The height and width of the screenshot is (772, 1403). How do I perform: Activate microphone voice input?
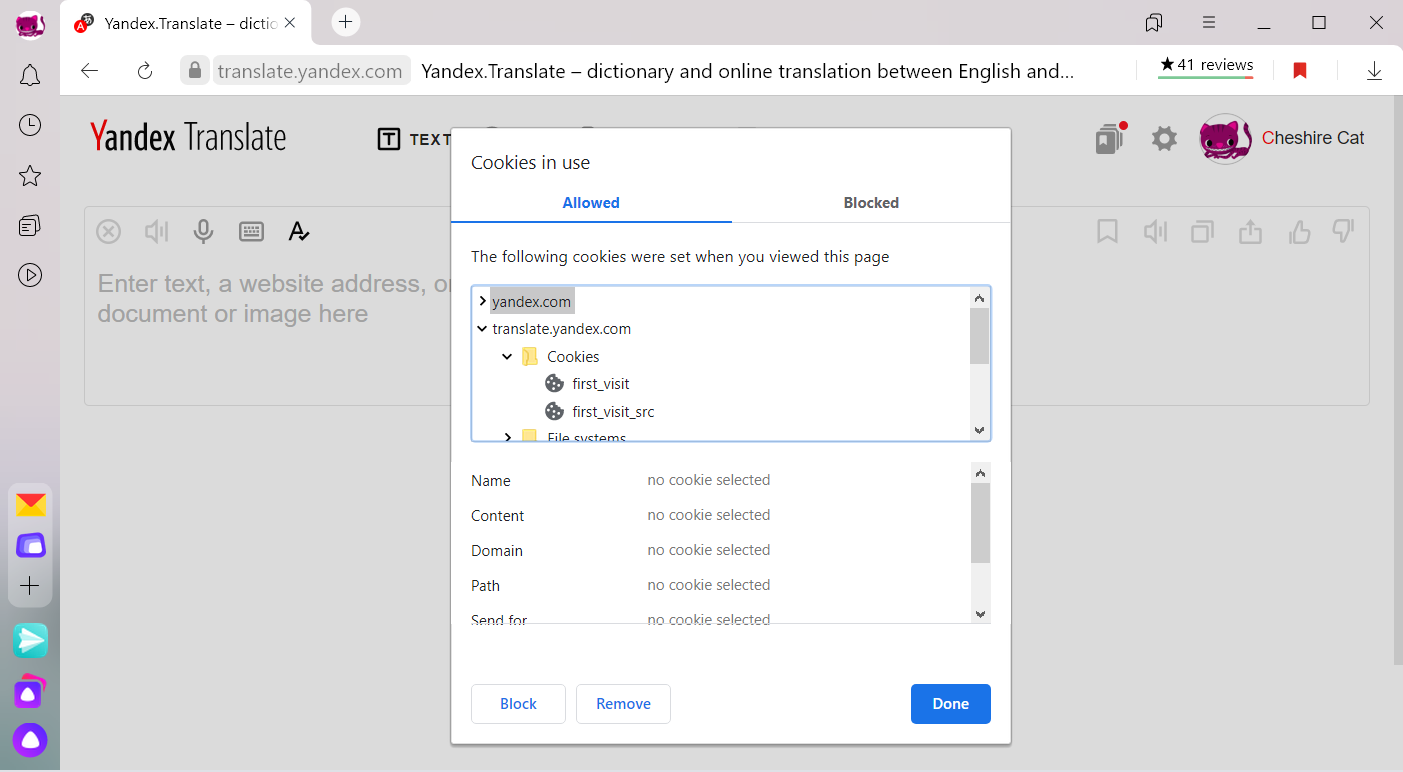coord(203,232)
